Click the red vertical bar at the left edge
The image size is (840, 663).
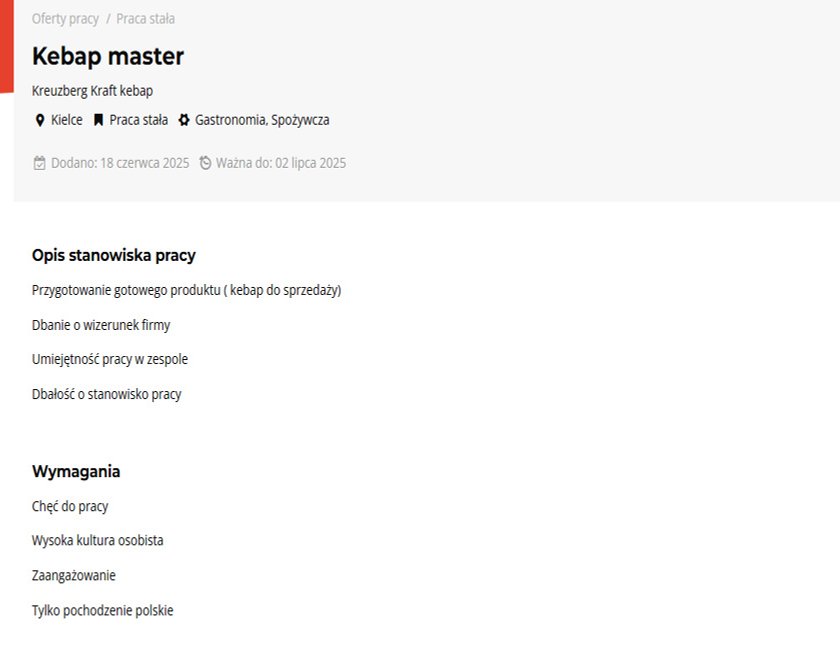tap(6, 47)
